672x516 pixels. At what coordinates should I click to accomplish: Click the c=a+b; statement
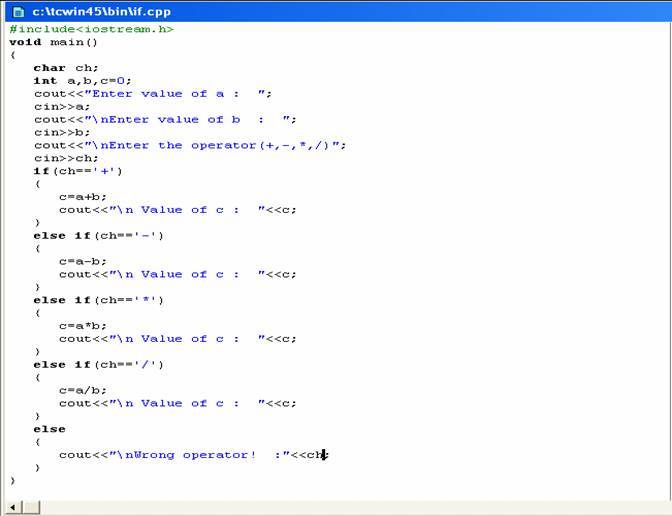click(83, 197)
